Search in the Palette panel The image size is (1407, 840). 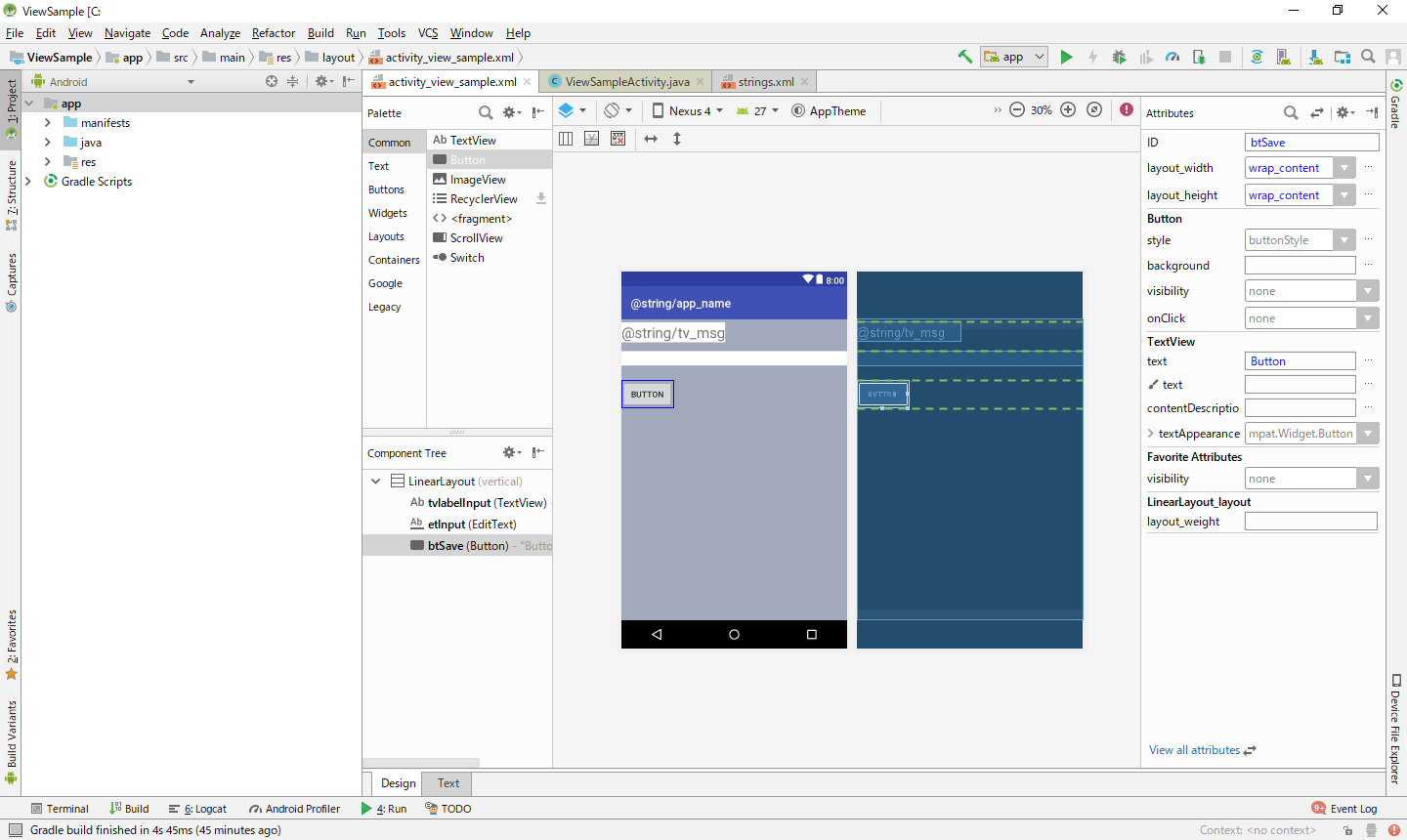point(486,112)
